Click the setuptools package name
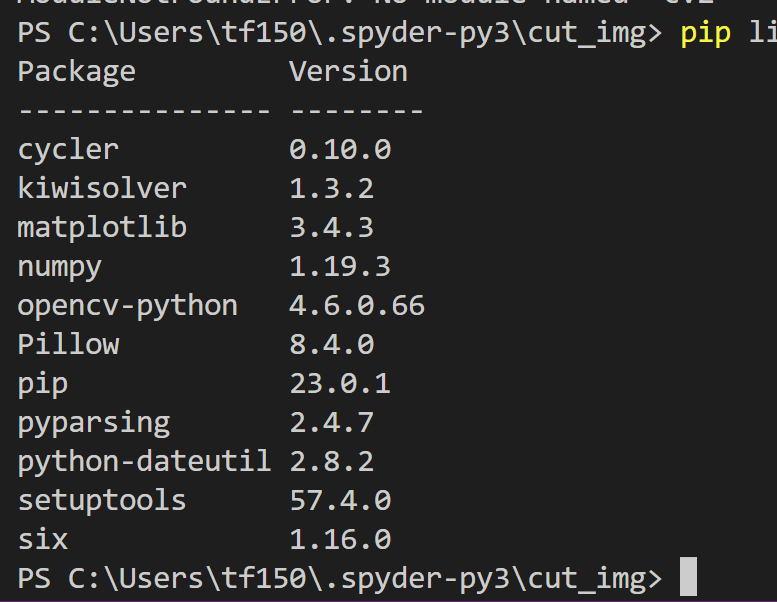Image resolution: width=777 pixels, height=602 pixels. (x=102, y=500)
